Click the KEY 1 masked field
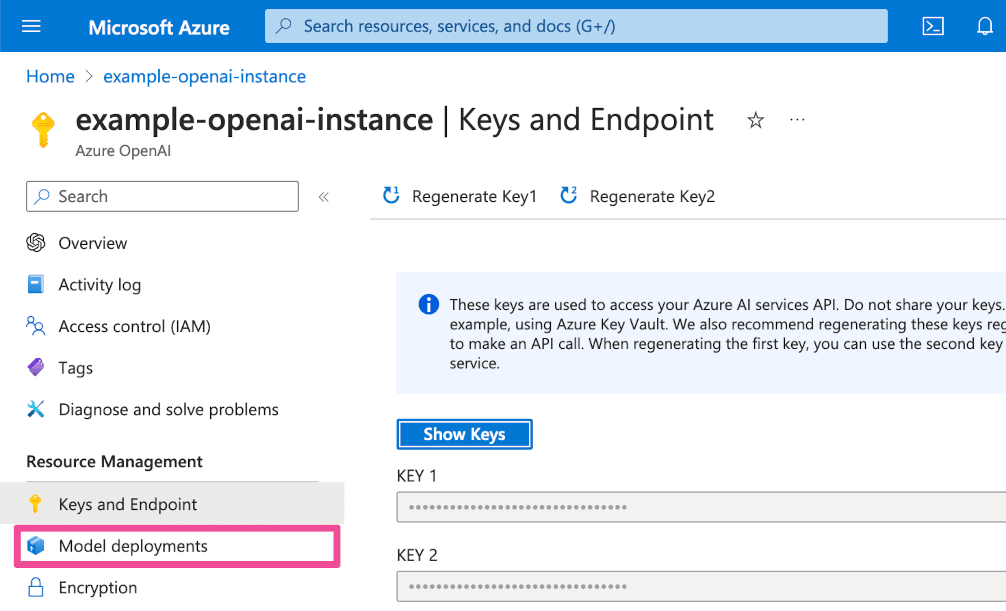The image size is (1006, 611). pos(700,507)
